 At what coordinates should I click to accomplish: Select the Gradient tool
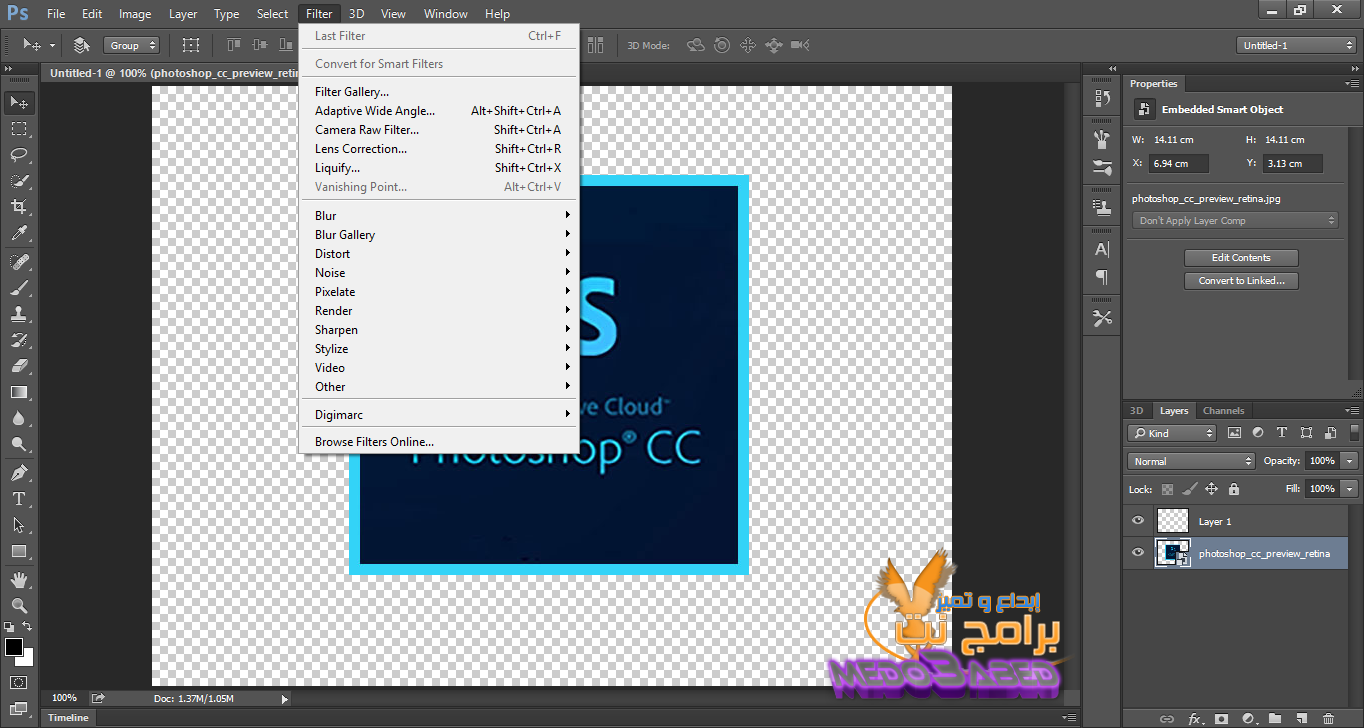19,392
